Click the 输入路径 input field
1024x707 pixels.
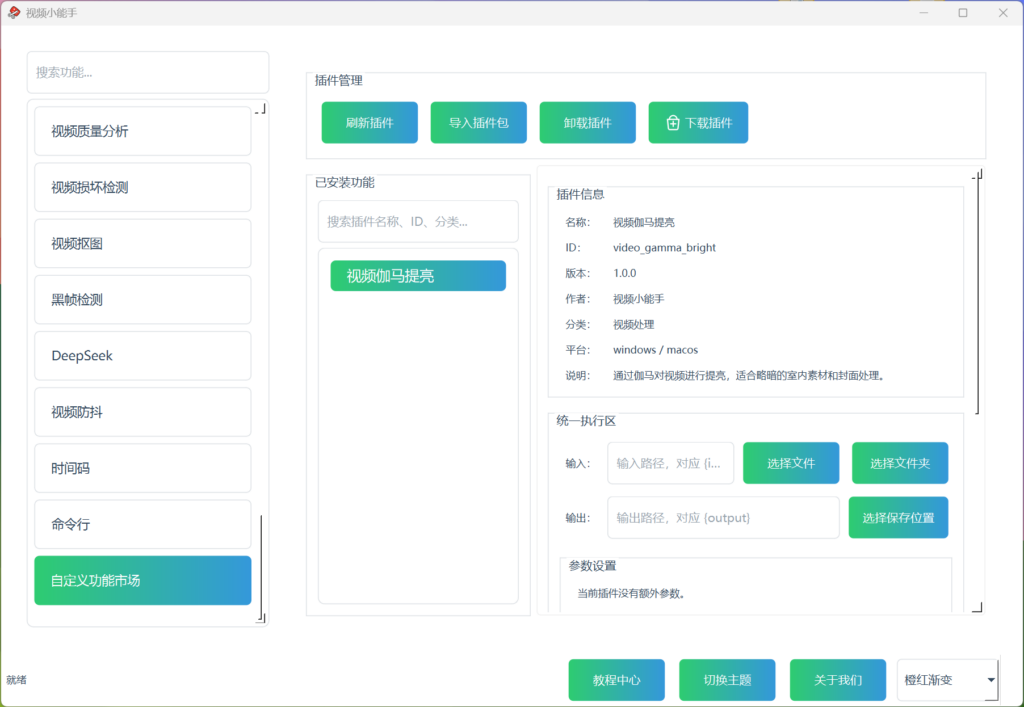point(671,463)
